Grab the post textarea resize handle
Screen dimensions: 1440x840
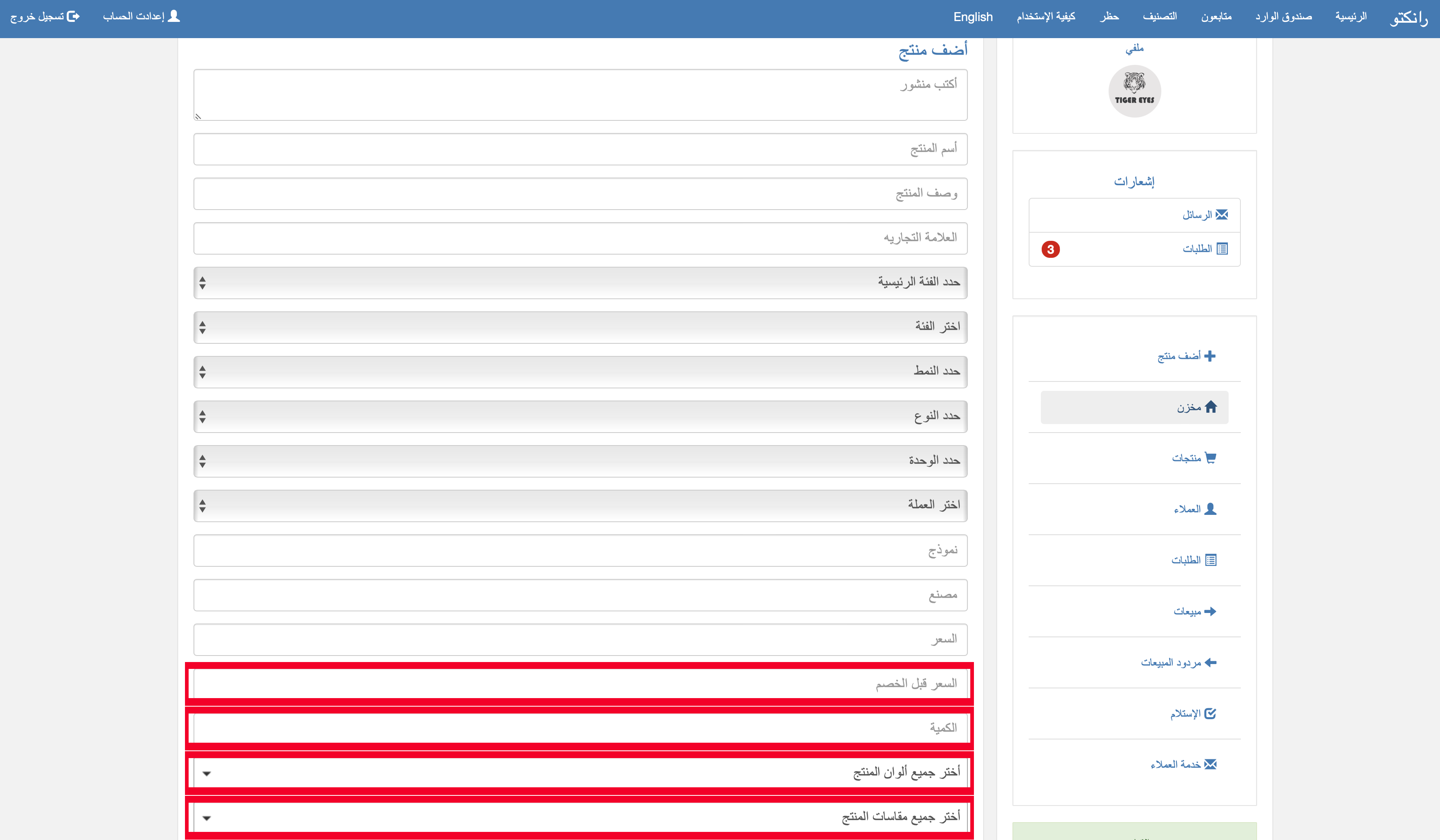pyautogui.click(x=198, y=116)
